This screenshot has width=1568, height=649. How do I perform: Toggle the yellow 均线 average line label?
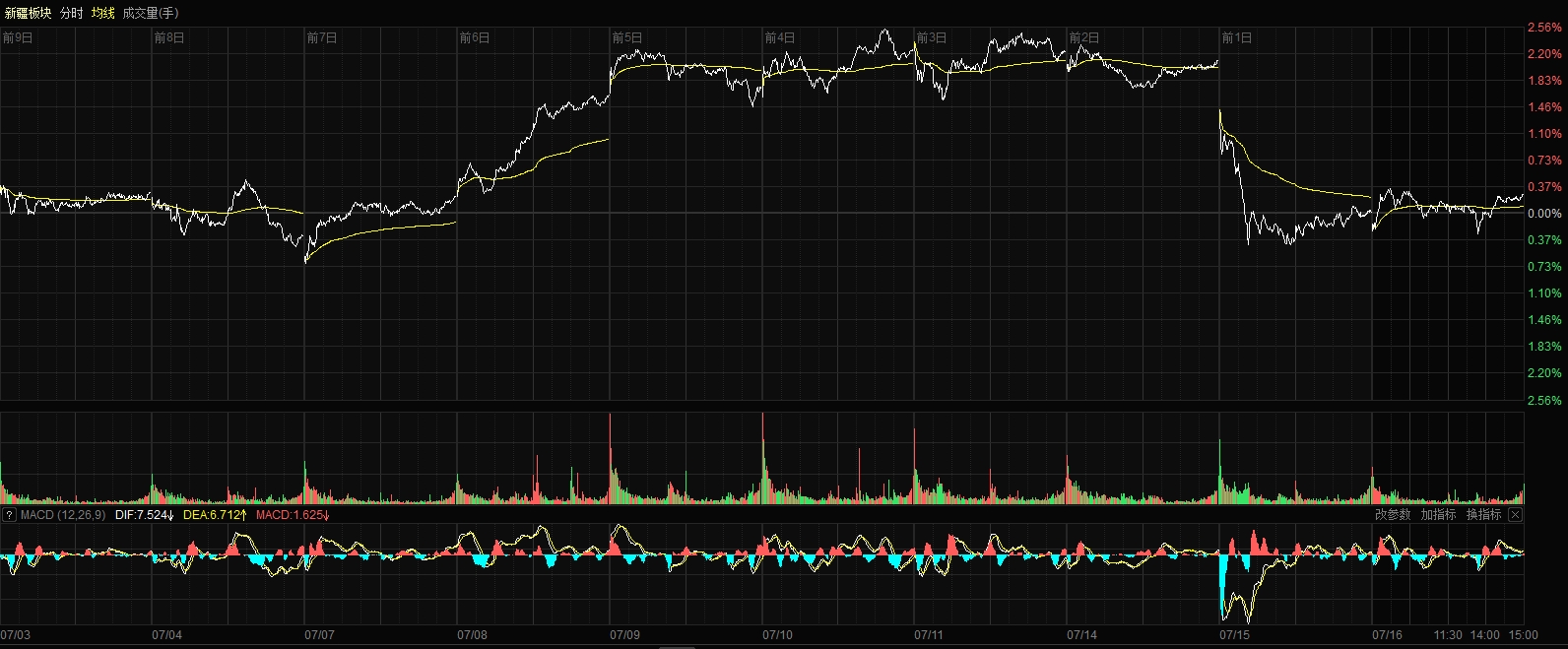pos(102,13)
